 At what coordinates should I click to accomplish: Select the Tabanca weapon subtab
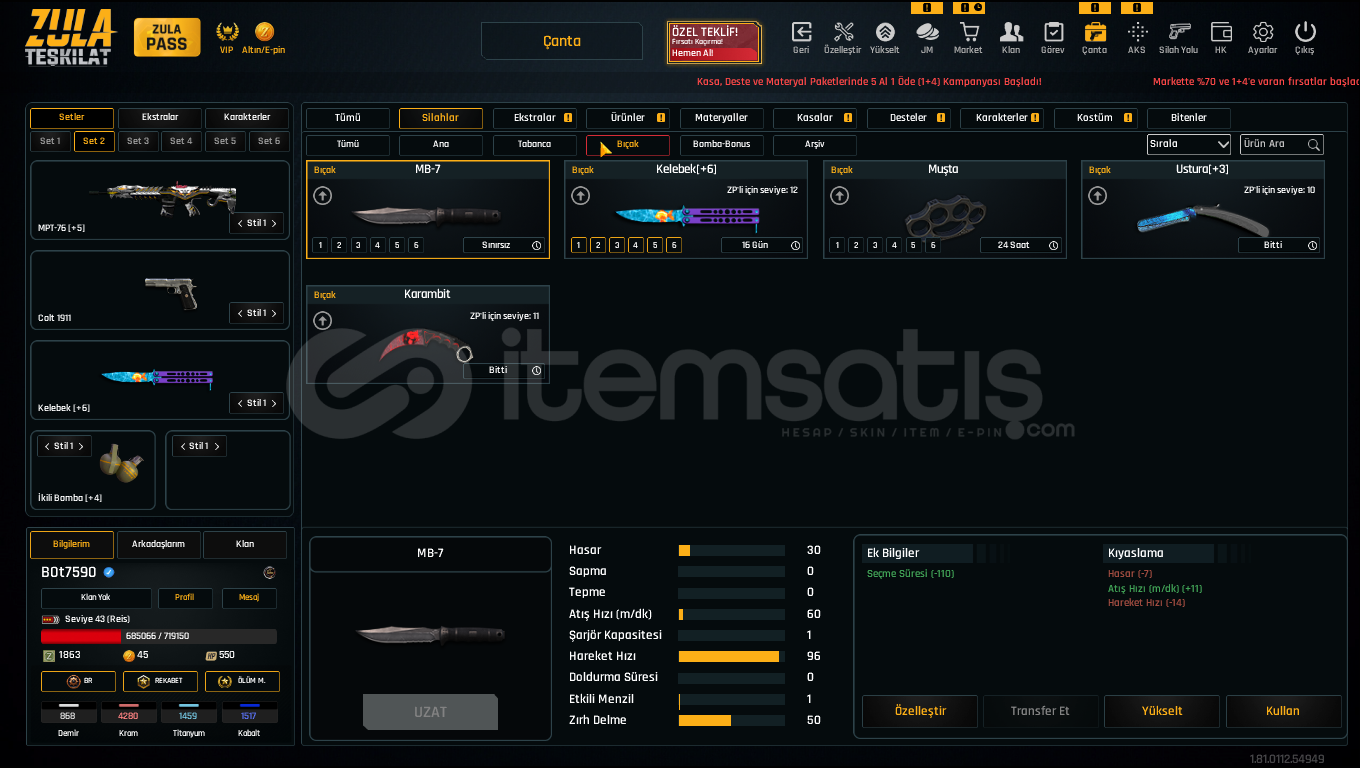[x=534, y=145]
